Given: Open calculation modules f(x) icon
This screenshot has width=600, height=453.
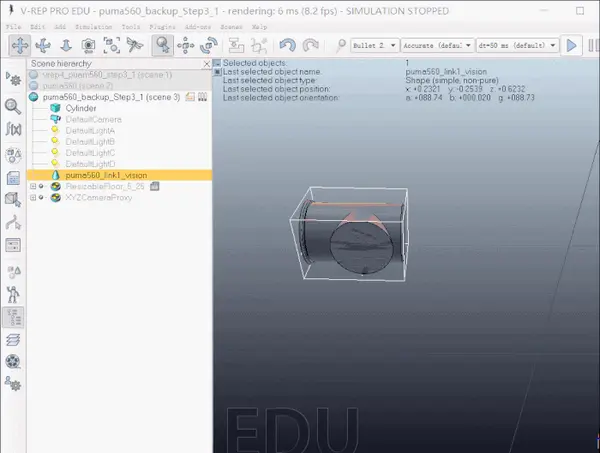Looking at the screenshot, I should [x=13, y=129].
